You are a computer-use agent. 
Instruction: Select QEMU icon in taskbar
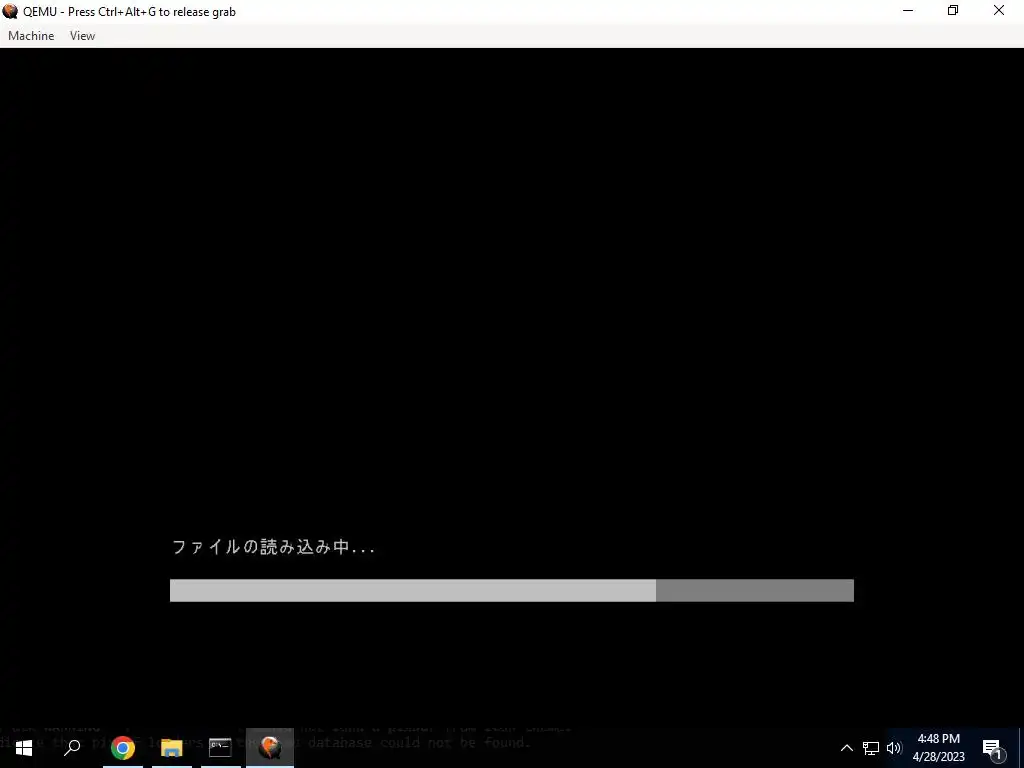pyautogui.click(x=270, y=748)
